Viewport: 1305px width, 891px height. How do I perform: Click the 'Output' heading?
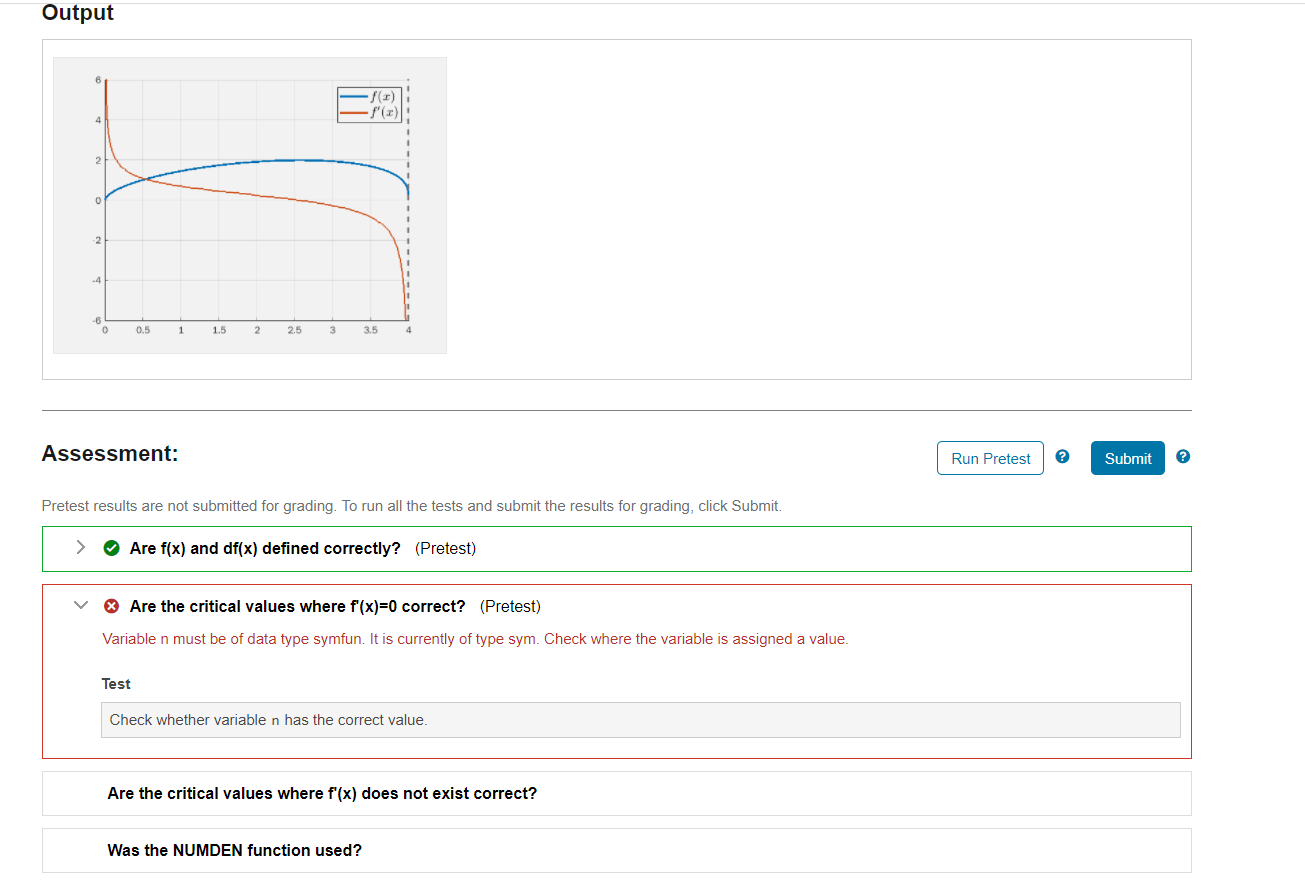pos(78,13)
